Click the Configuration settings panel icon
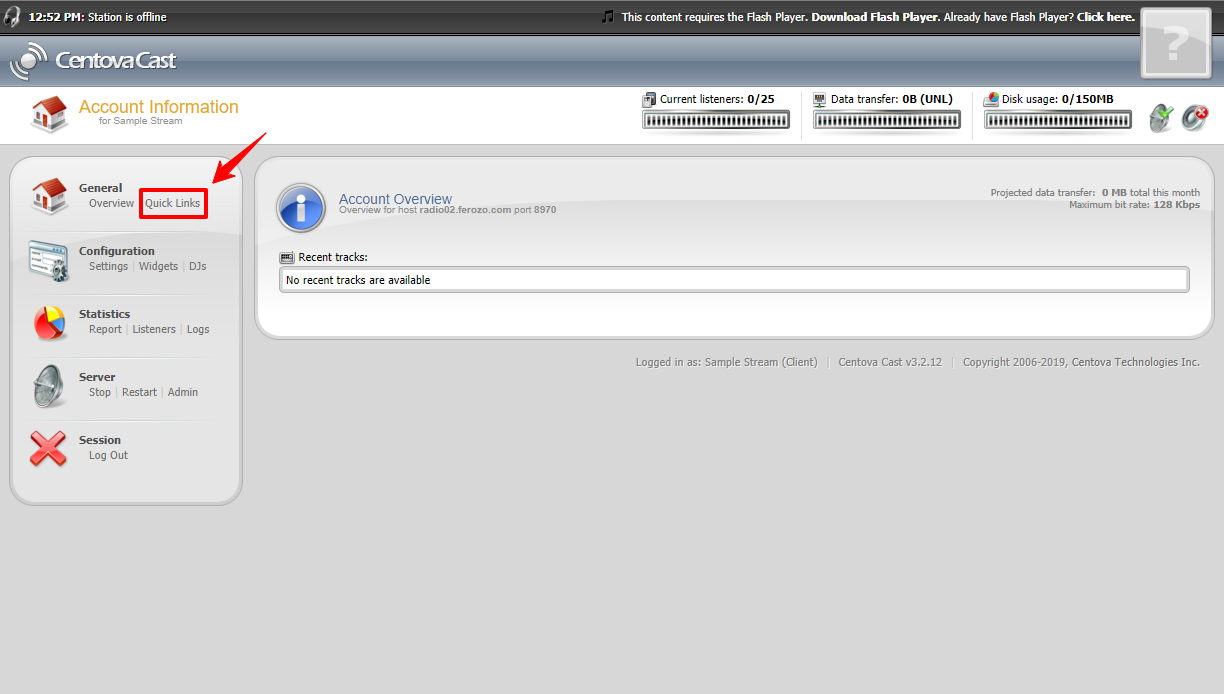 (x=48, y=260)
